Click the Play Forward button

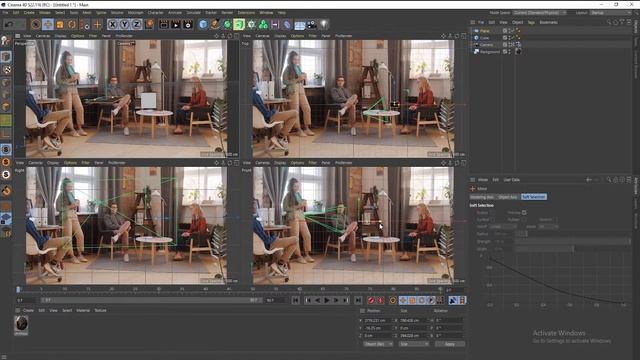(327, 300)
